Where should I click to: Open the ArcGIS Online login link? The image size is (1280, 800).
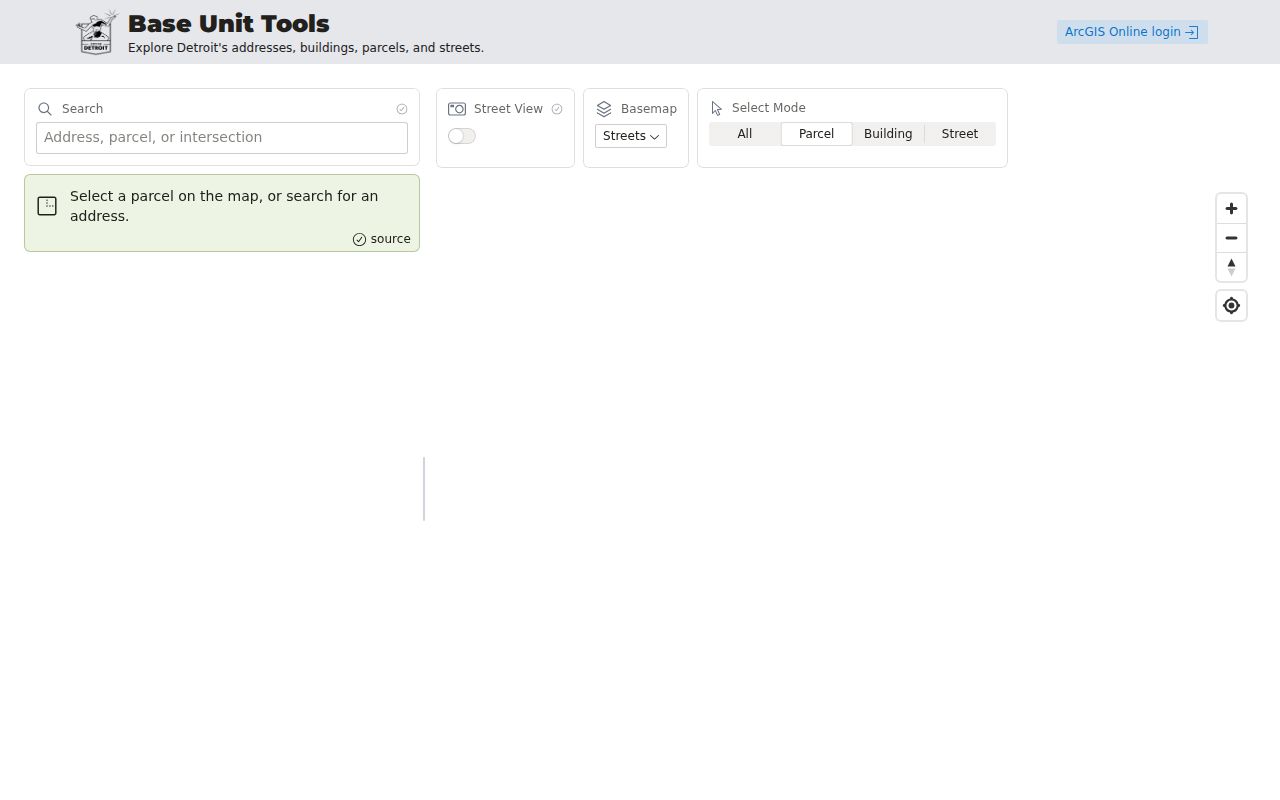pos(1132,32)
